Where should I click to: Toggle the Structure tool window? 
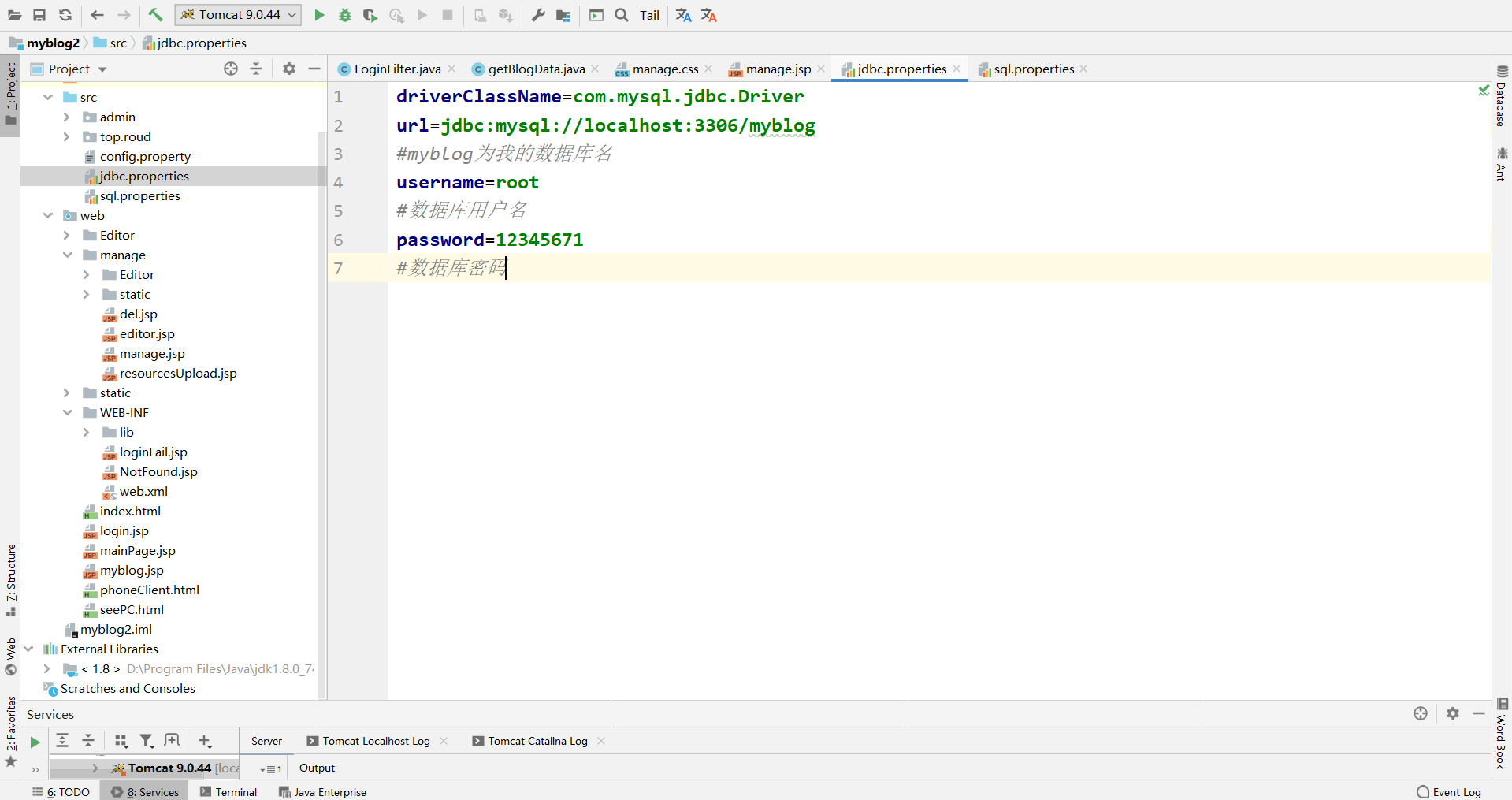10,580
